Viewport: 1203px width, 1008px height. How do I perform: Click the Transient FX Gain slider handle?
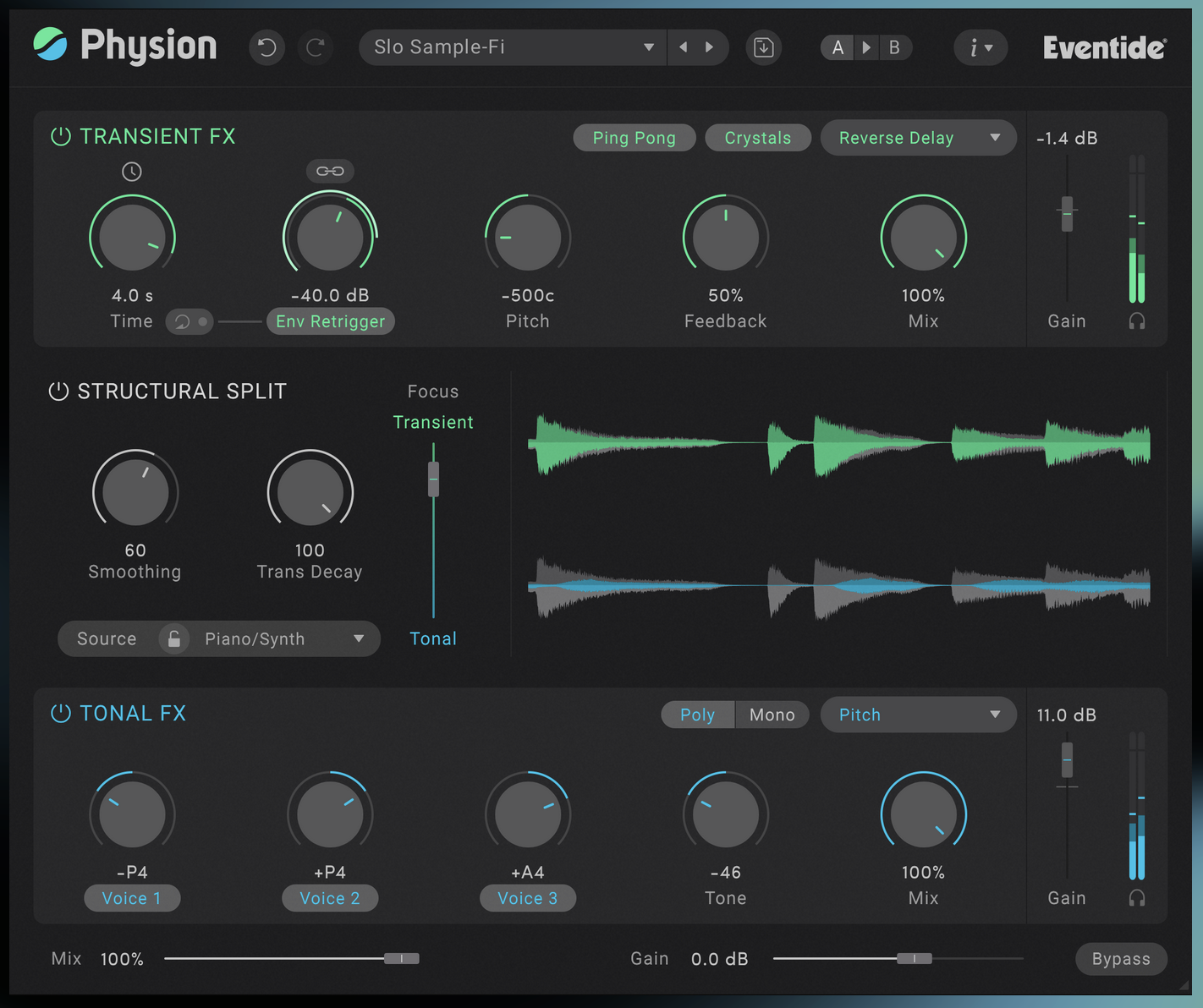tap(1067, 213)
